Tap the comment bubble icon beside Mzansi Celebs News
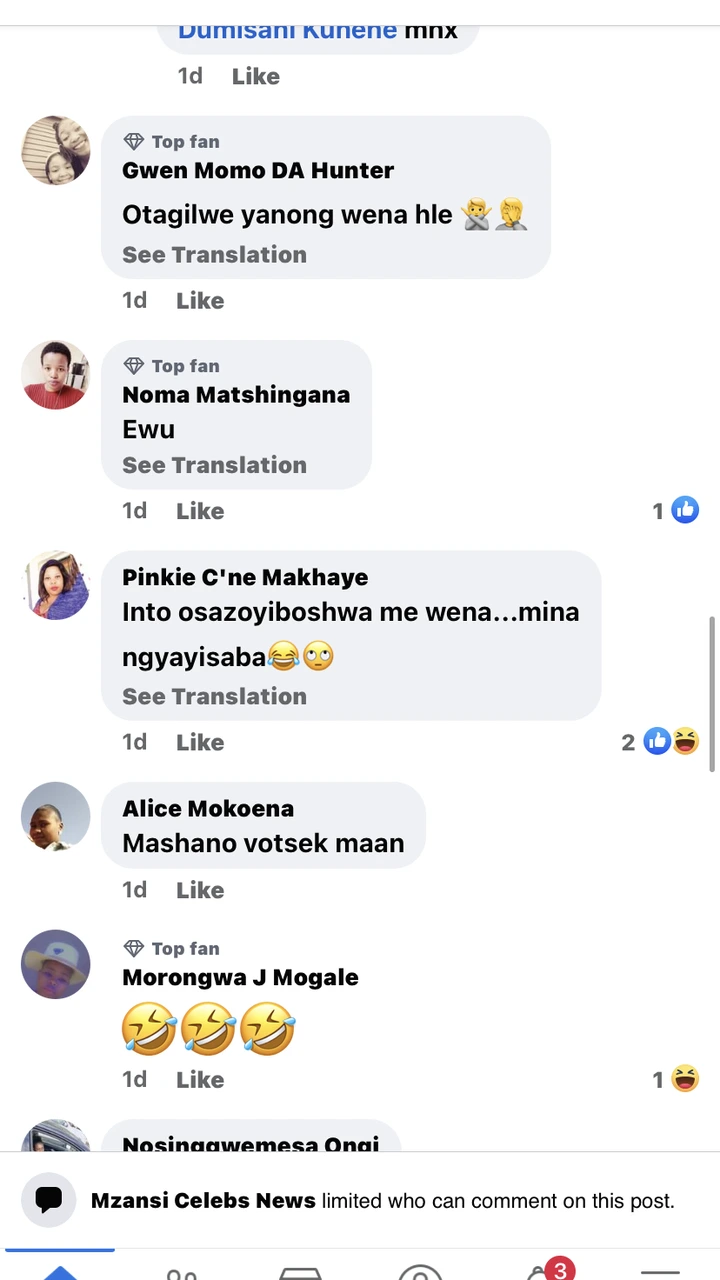 point(48,1200)
